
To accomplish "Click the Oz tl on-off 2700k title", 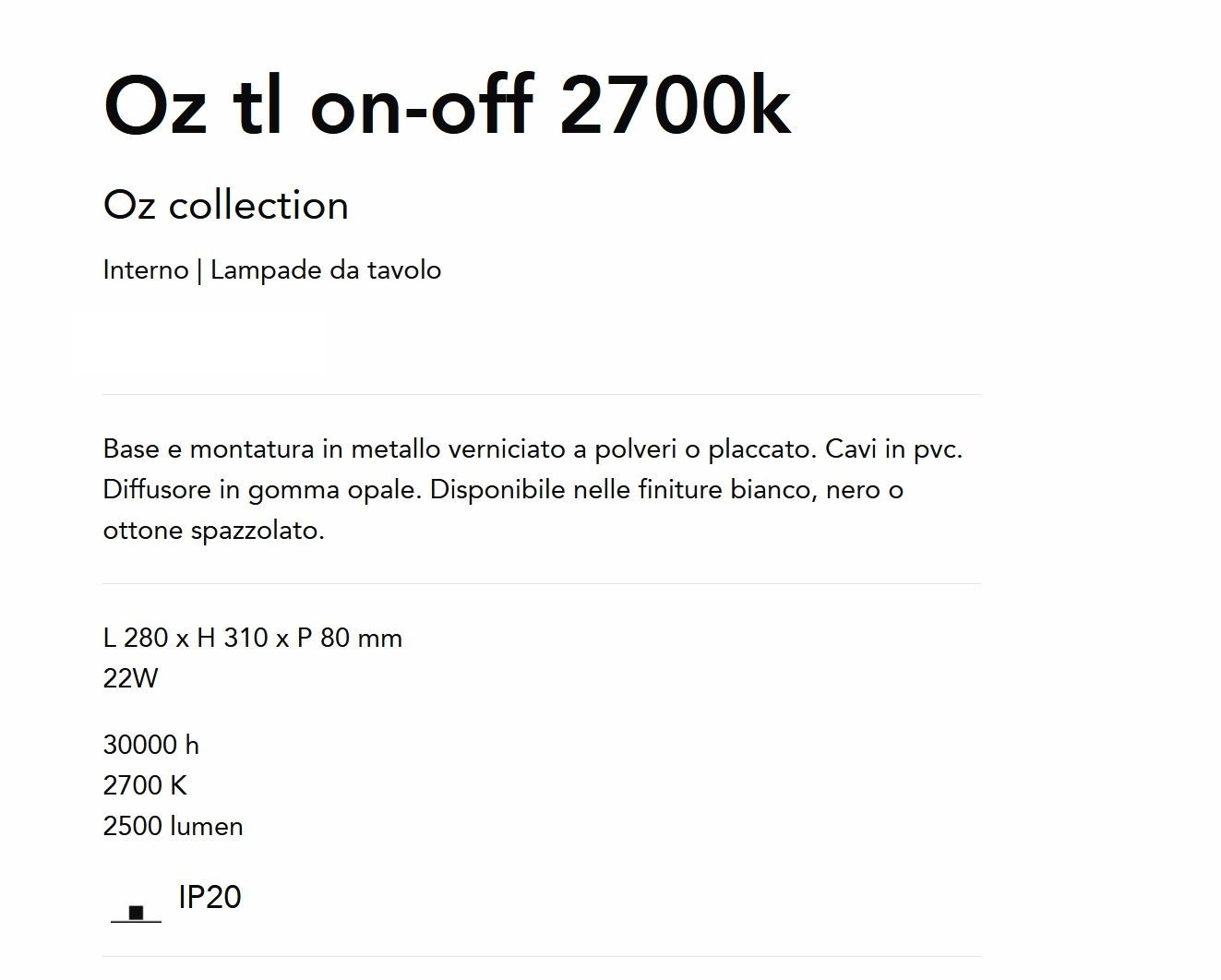I will pos(448,105).
